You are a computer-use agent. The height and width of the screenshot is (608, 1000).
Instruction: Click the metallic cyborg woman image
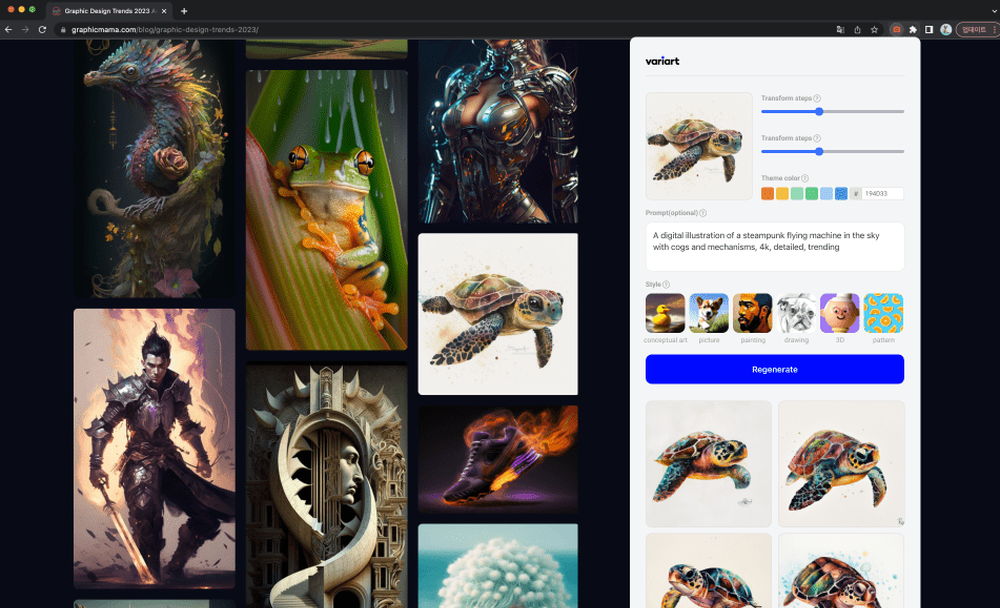[498, 131]
